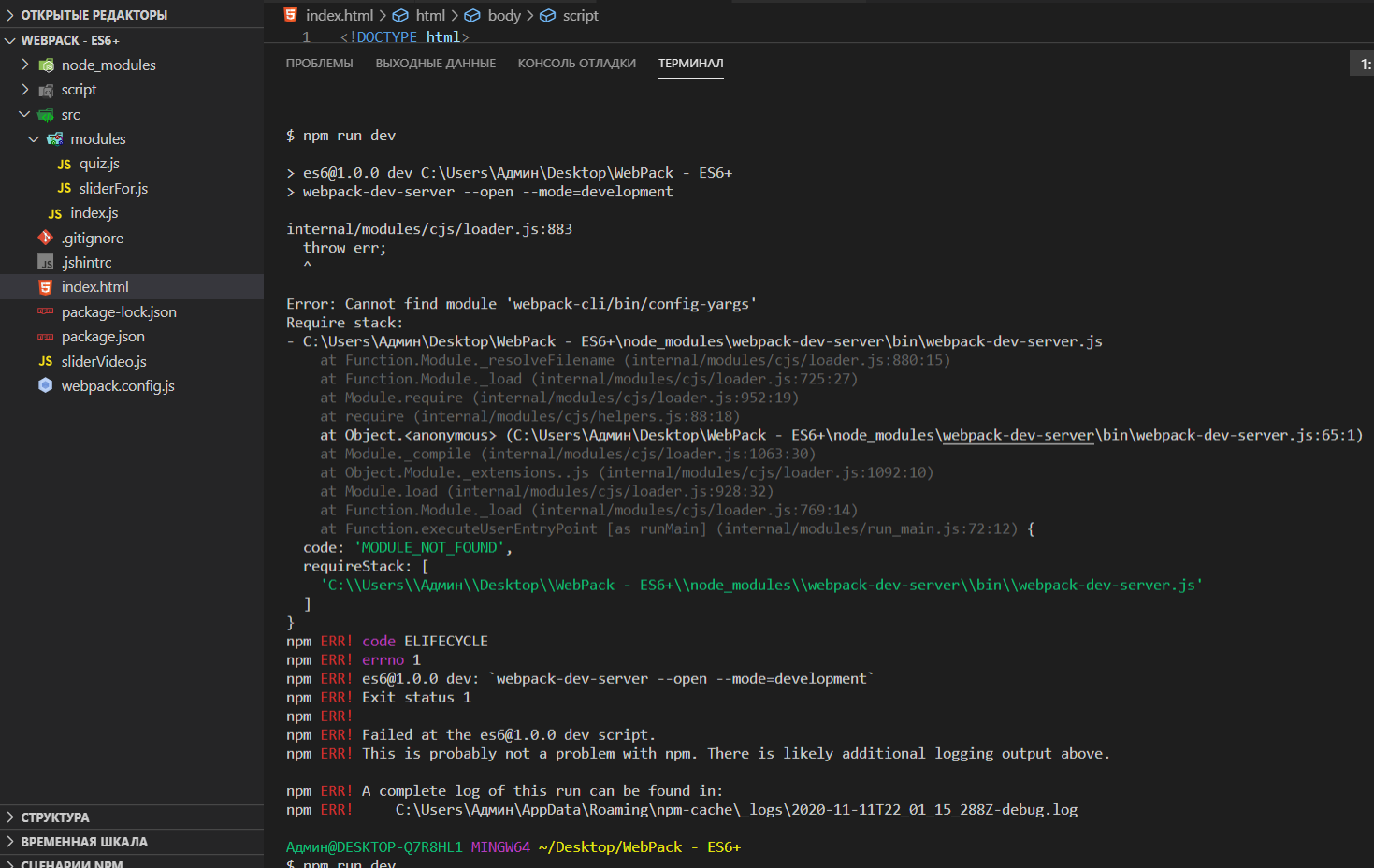Click the first '$ npm run dev' command
Screen dimensions: 1374x868
[341, 136]
